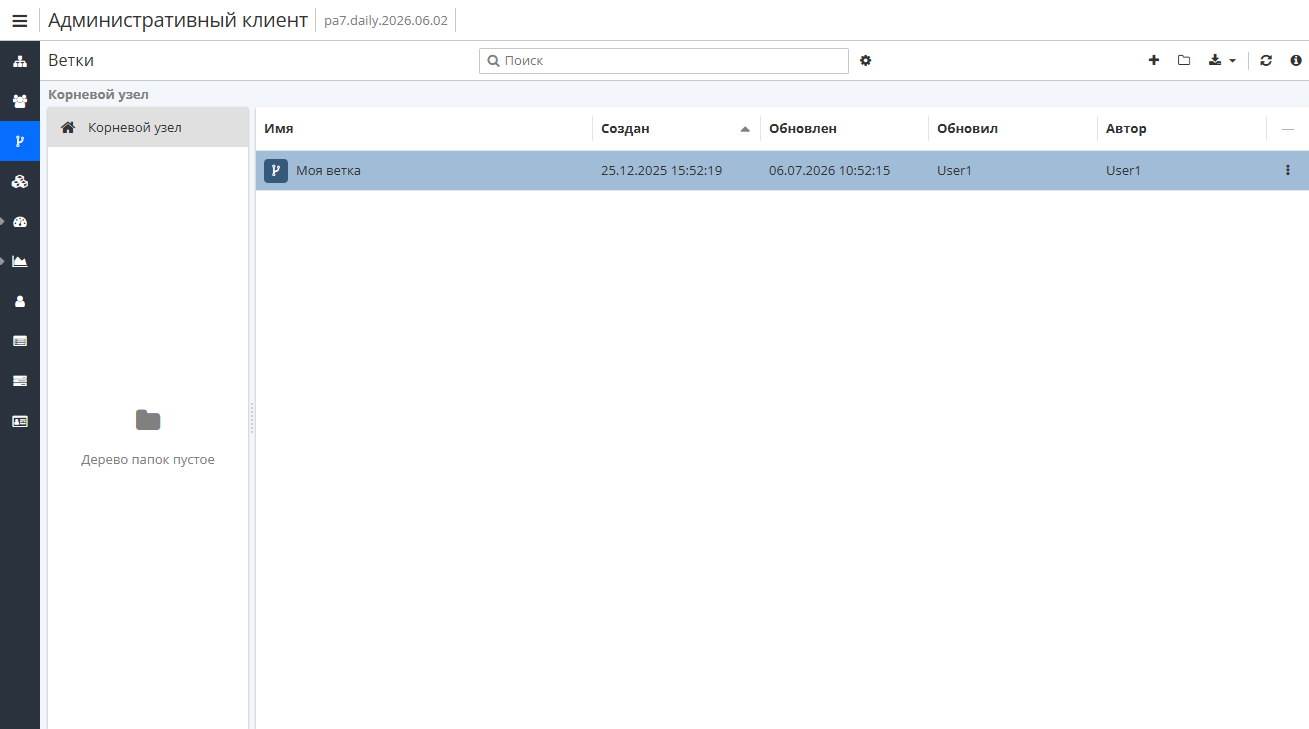Click the 06.07.2026 10:52:15 cell
This screenshot has height=729, width=1309.
coord(829,171)
